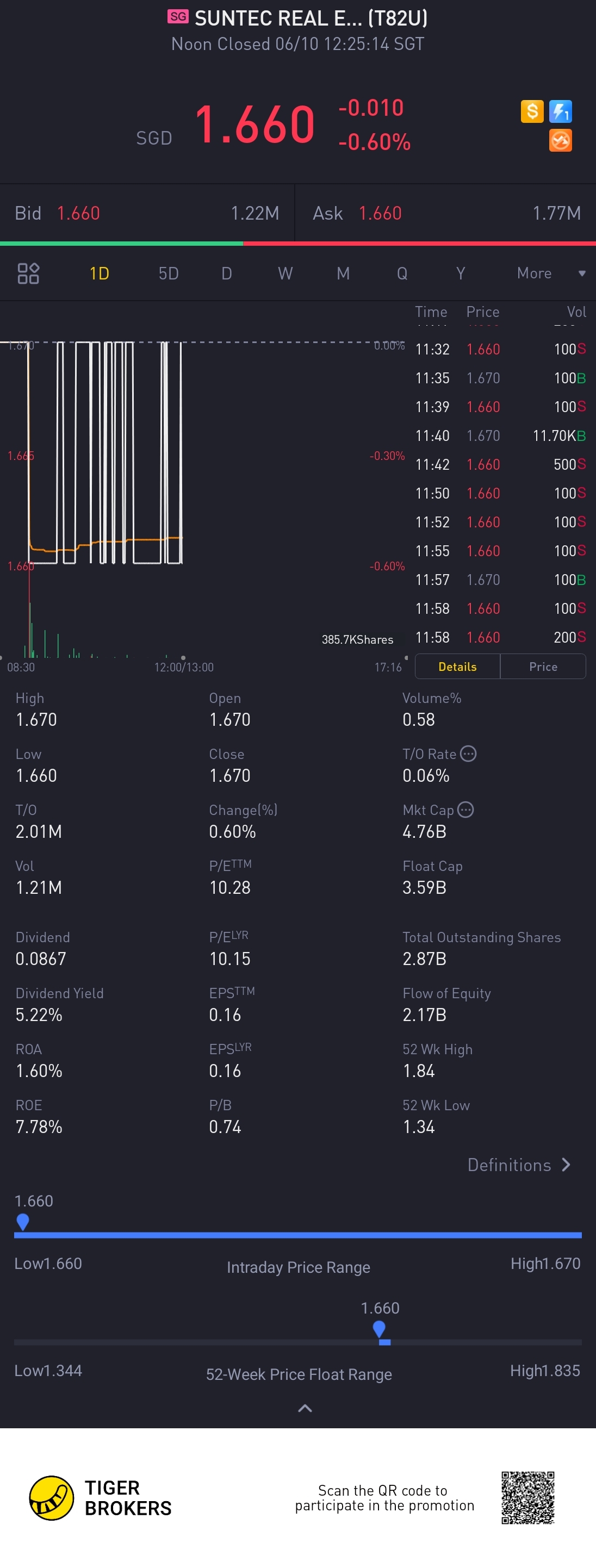The width and height of the screenshot is (596, 1568).
Task: Tap the Flow of Equity 2.17B value
Action: tap(424, 1015)
